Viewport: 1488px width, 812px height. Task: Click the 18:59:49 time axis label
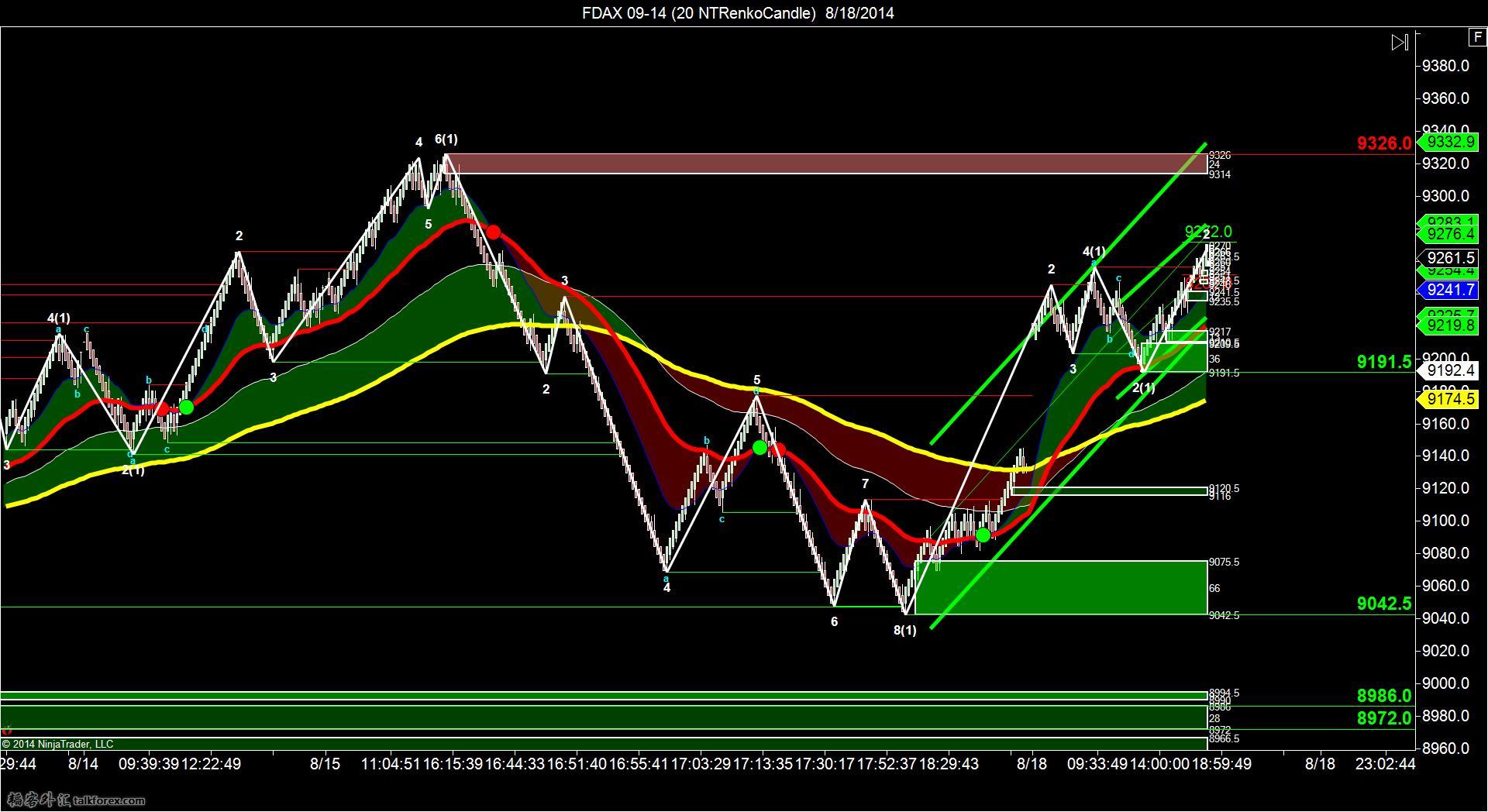[x=1221, y=764]
